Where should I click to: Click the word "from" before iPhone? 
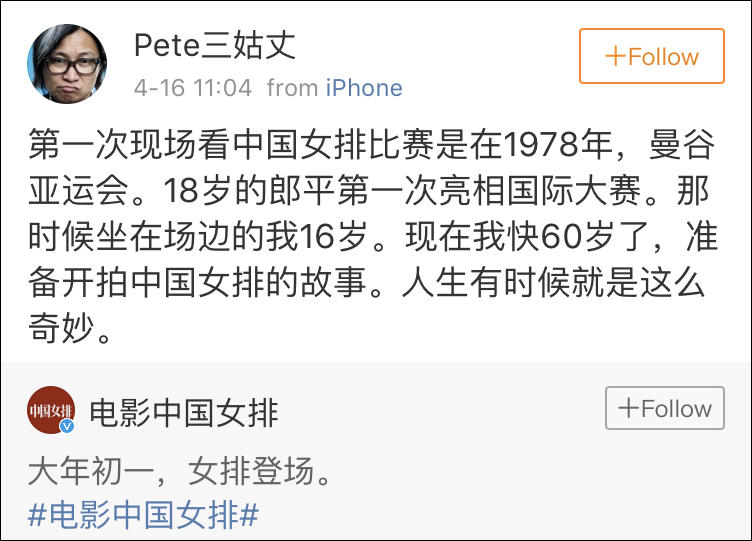(292, 88)
